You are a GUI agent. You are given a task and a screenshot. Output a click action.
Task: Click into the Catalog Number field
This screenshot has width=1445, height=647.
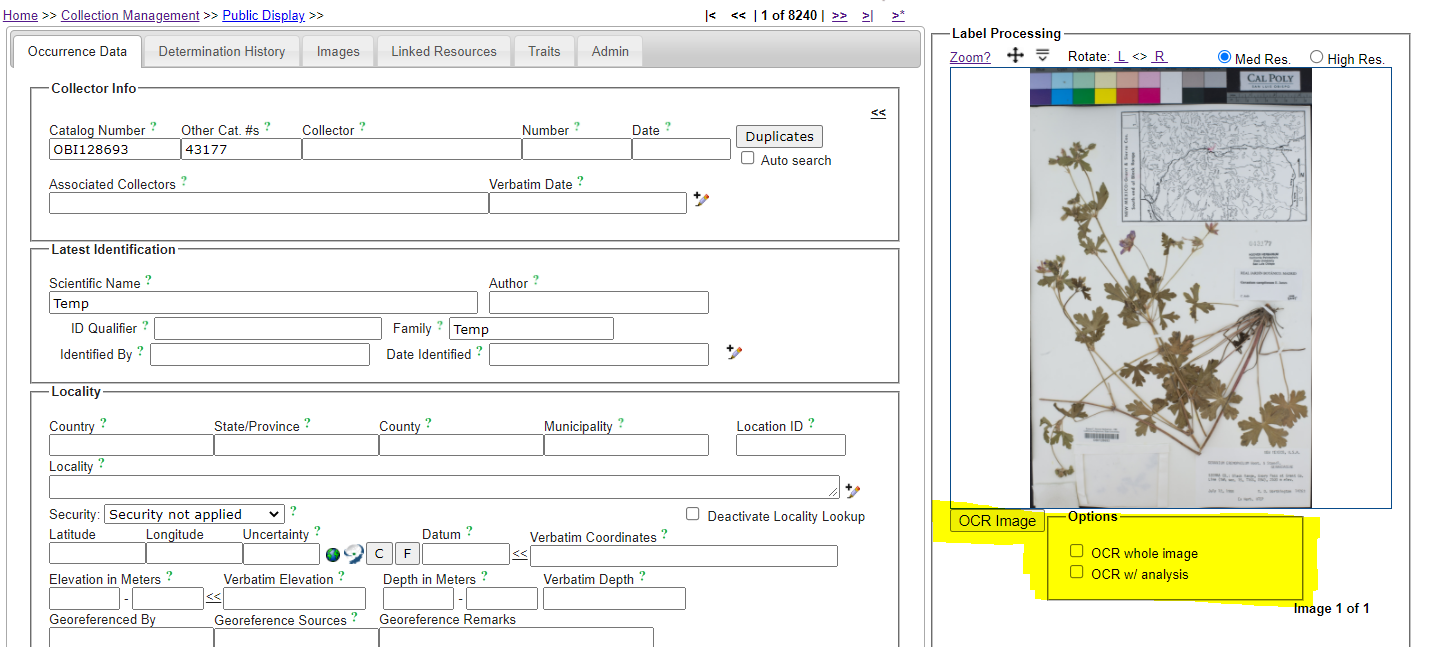(115, 149)
